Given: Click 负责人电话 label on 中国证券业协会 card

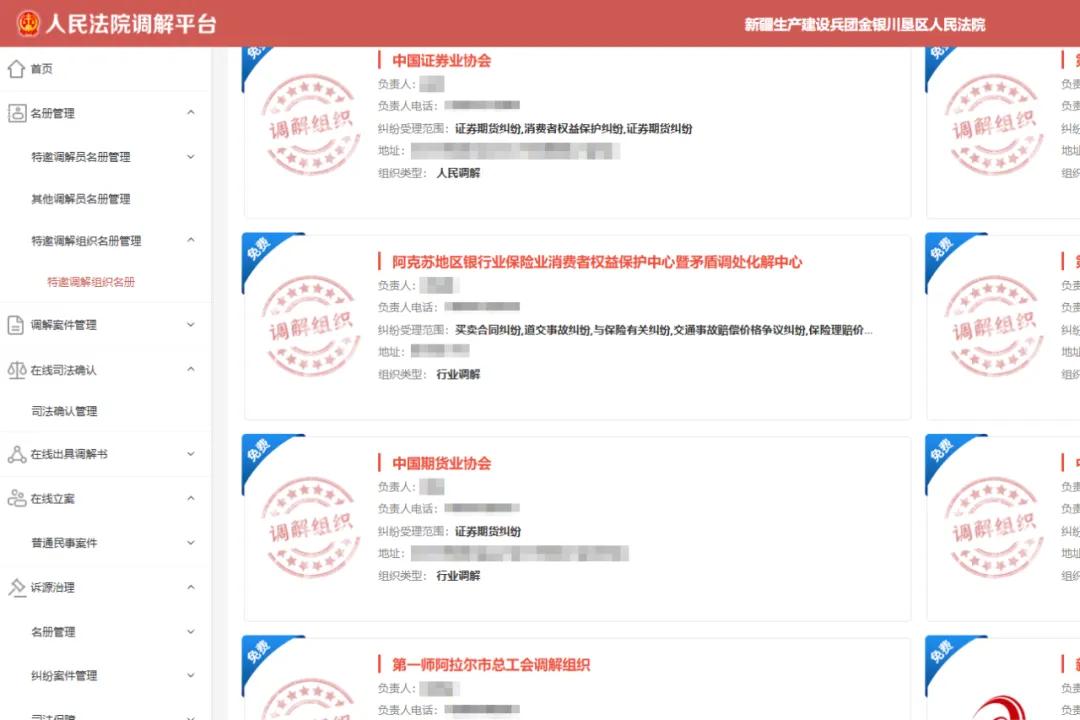Looking at the screenshot, I should coord(408,105).
